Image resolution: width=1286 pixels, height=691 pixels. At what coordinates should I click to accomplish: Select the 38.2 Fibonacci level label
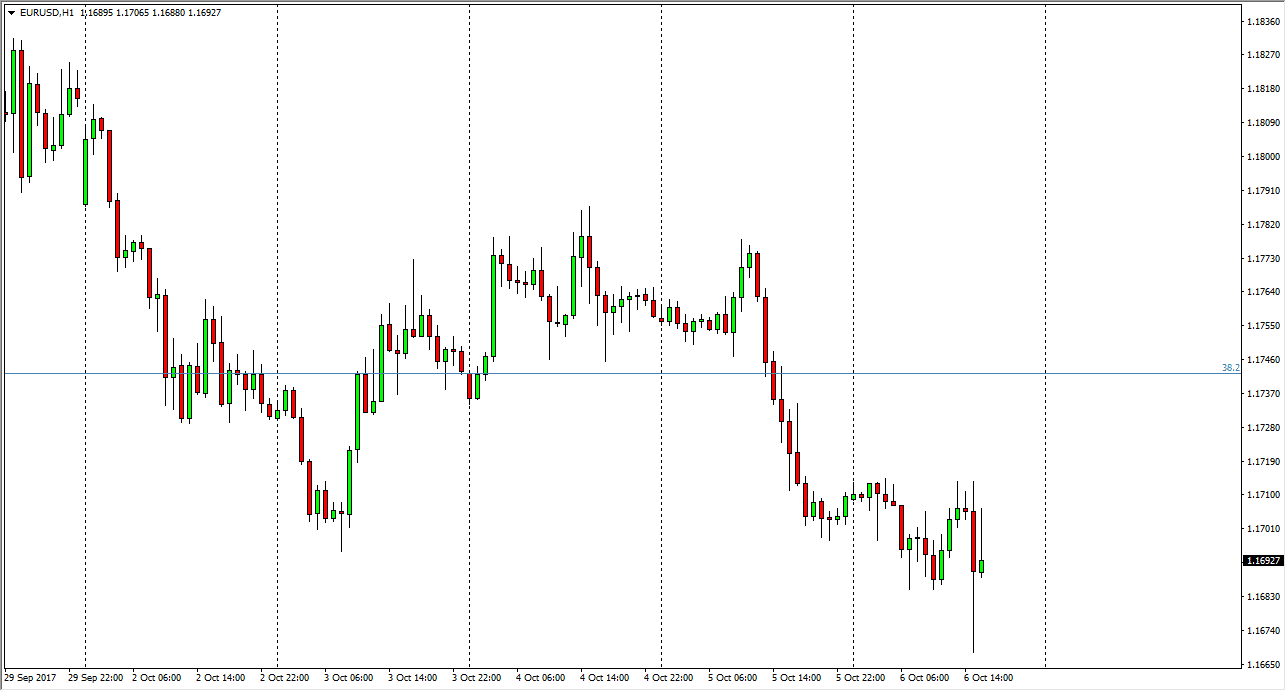coord(1230,368)
